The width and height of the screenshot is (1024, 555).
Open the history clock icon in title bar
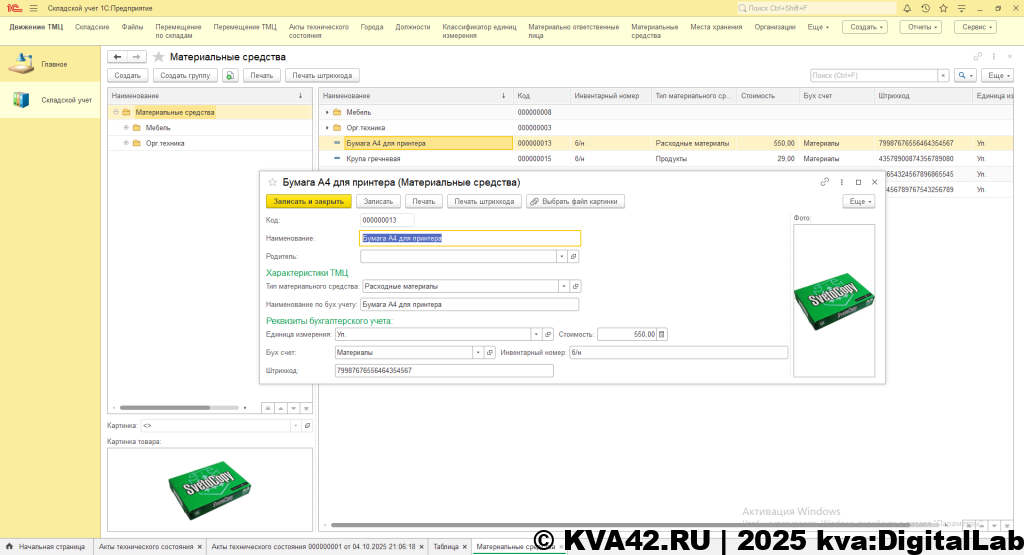click(926, 8)
